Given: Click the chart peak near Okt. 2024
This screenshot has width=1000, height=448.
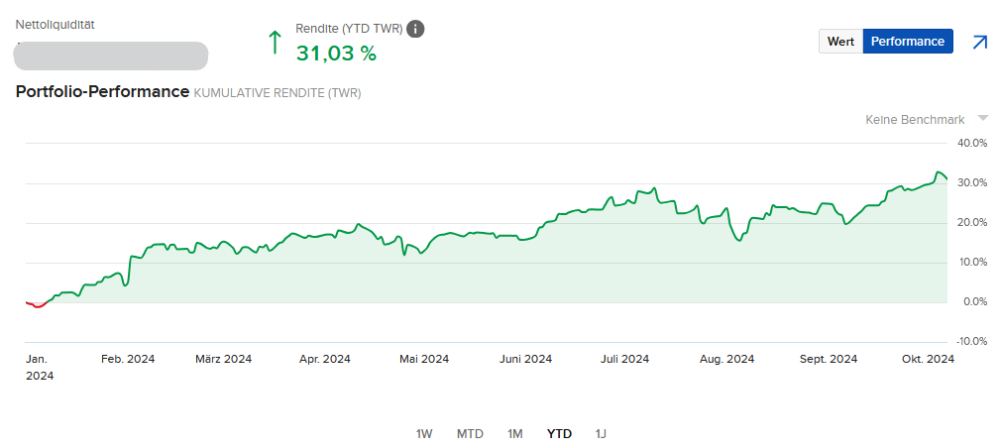Looking at the screenshot, I should tap(938, 174).
